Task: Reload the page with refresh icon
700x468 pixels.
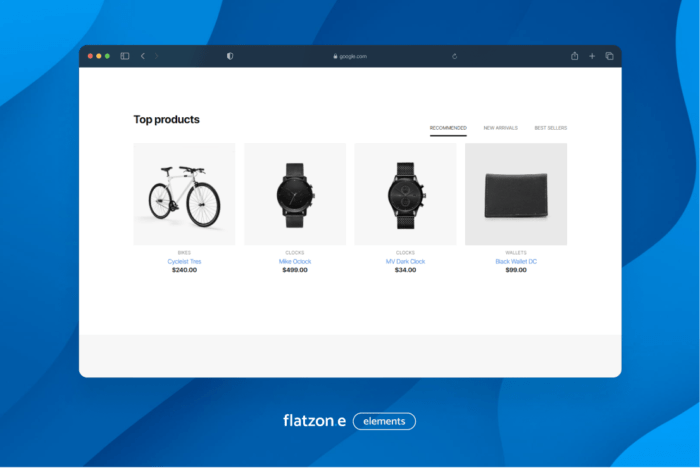Action: pyautogui.click(x=454, y=56)
